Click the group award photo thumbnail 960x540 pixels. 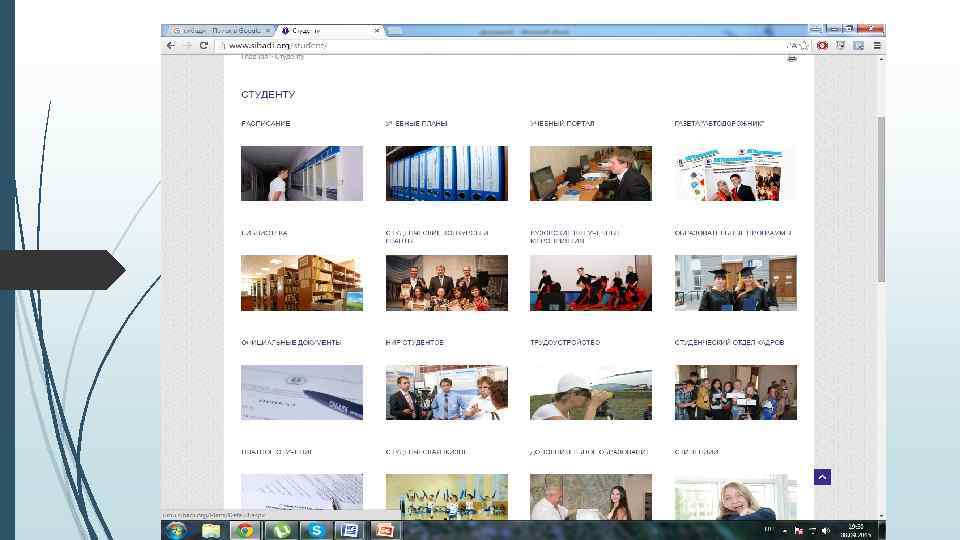pyautogui.click(x=446, y=283)
